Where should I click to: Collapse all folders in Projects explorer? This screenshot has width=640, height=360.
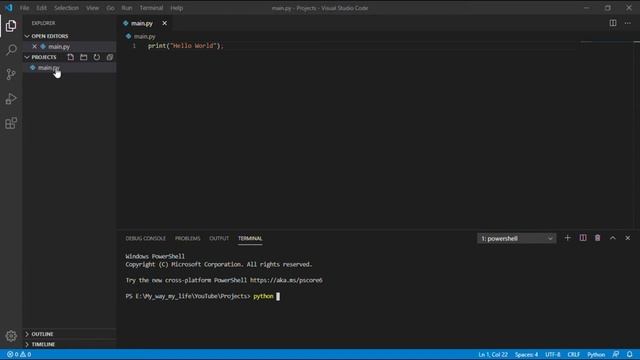click(110, 57)
